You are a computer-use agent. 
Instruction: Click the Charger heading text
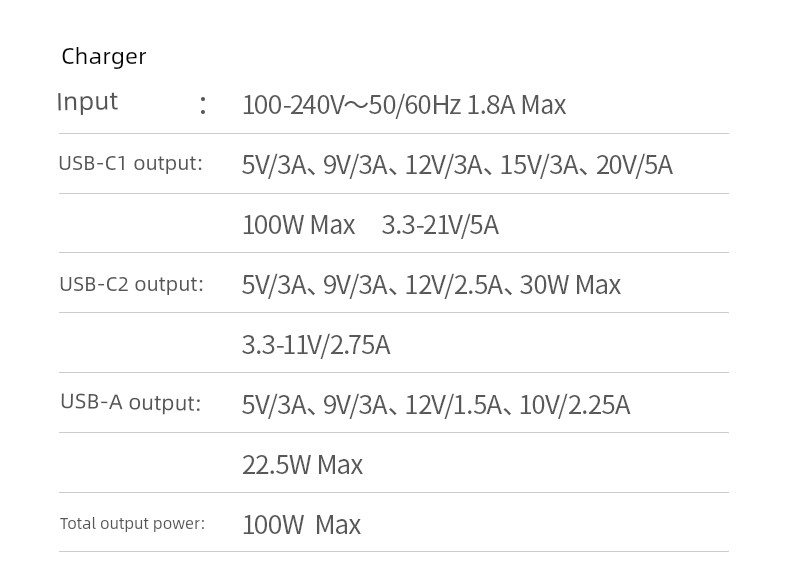pos(104,56)
